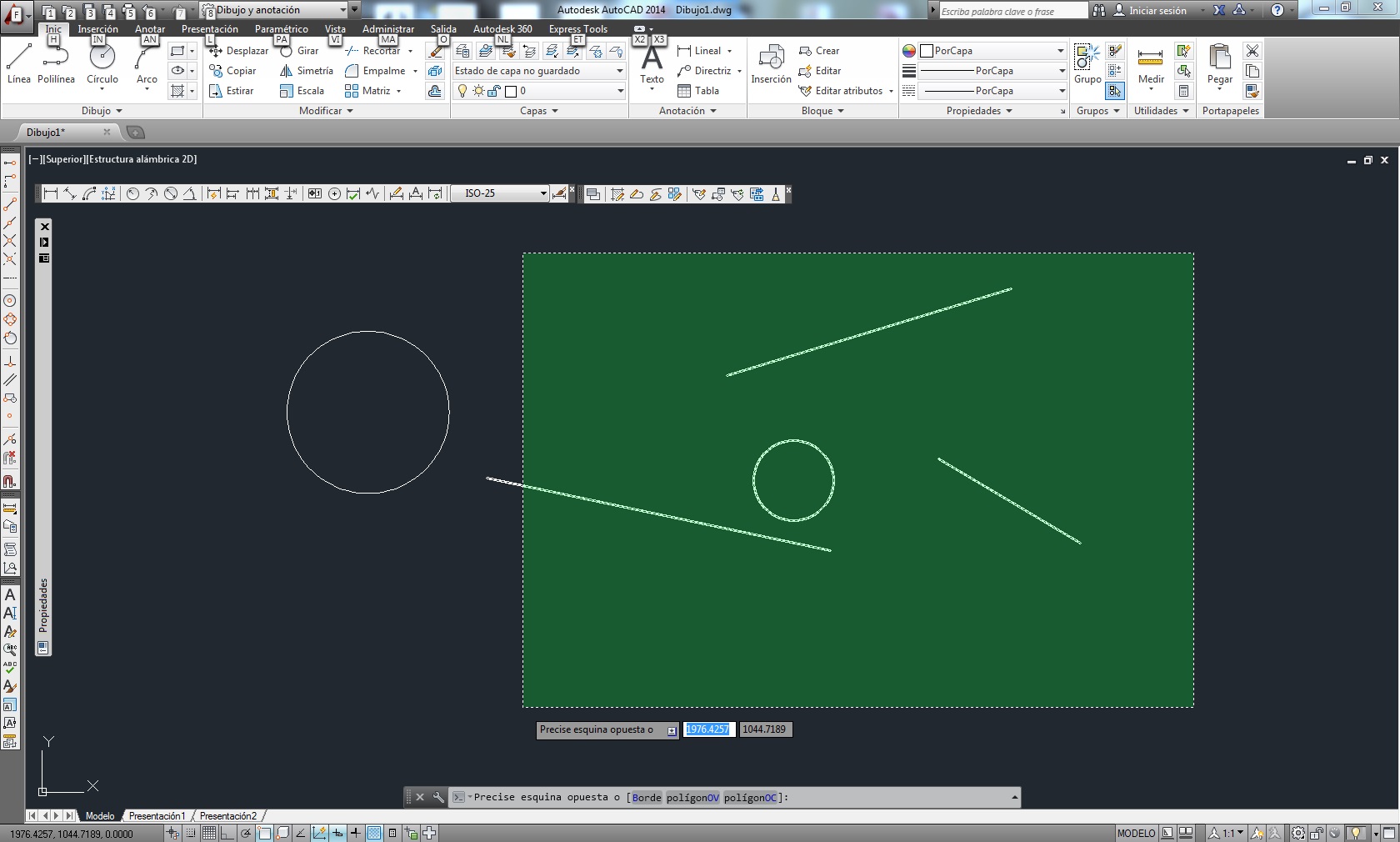Image resolution: width=1400 pixels, height=842 pixels.
Task: Click the search field 'Escriba palabra clave o frase'
Action: pos(1012,11)
